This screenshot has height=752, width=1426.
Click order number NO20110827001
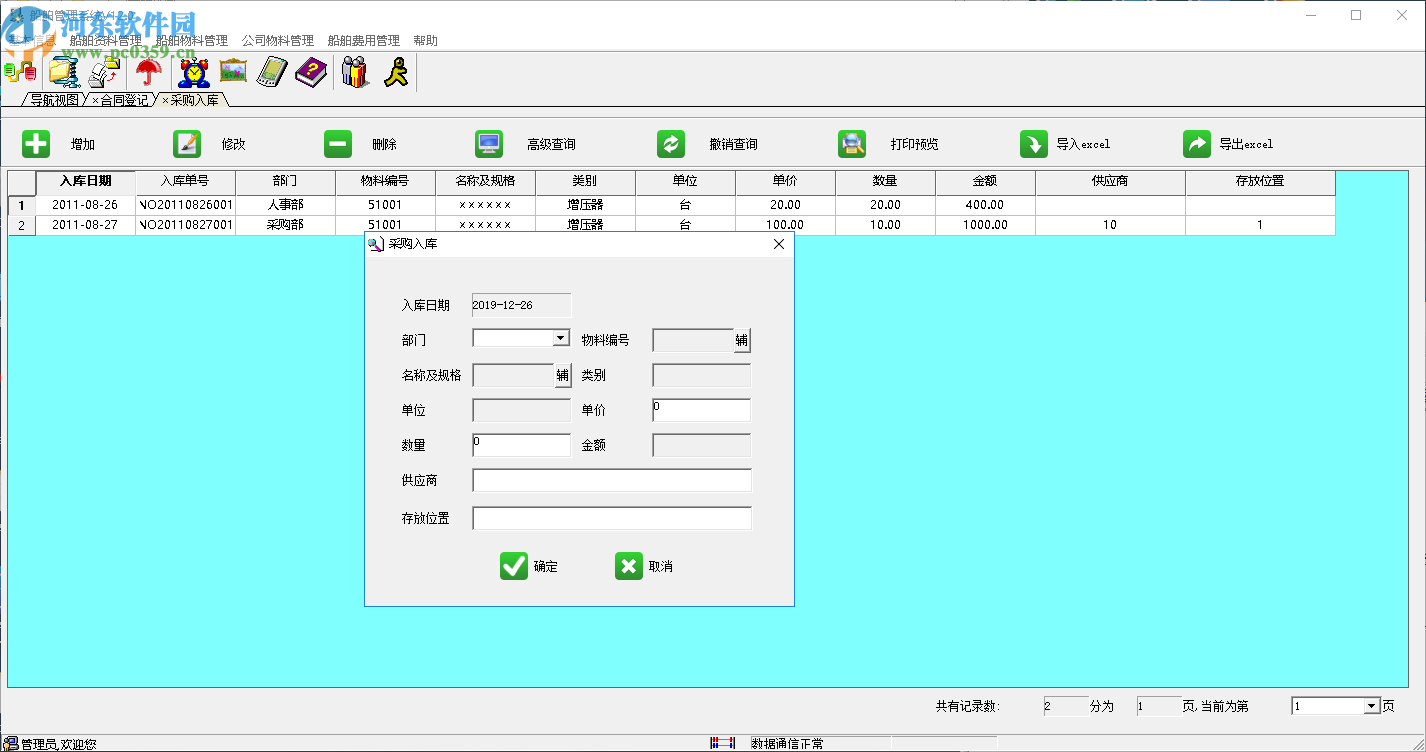(x=186, y=225)
